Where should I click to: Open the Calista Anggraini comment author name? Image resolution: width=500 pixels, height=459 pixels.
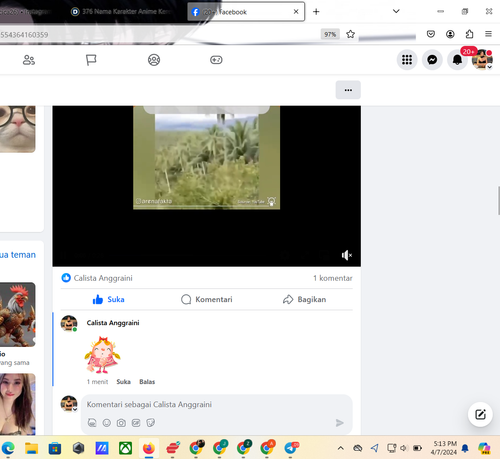point(113,323)
